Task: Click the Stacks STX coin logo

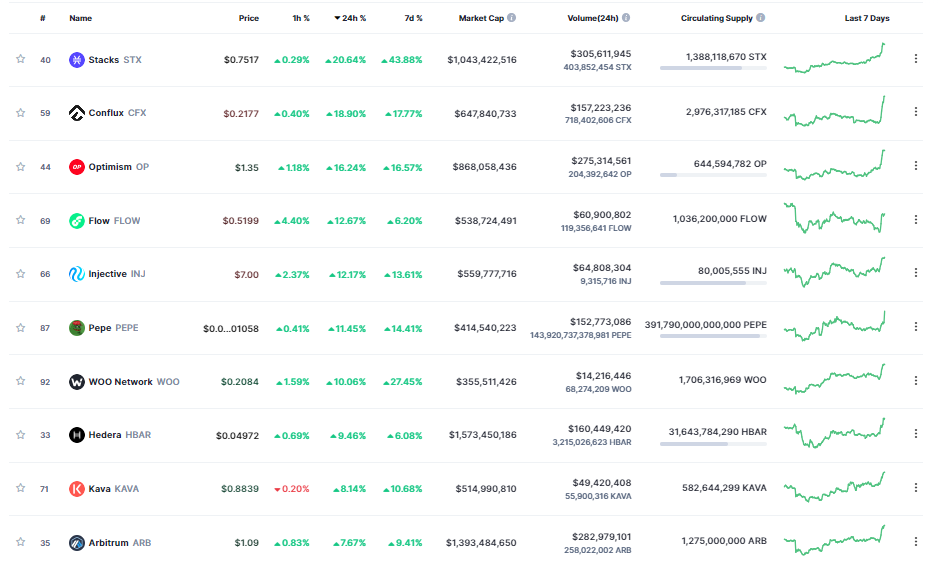Action: point(77,60)
